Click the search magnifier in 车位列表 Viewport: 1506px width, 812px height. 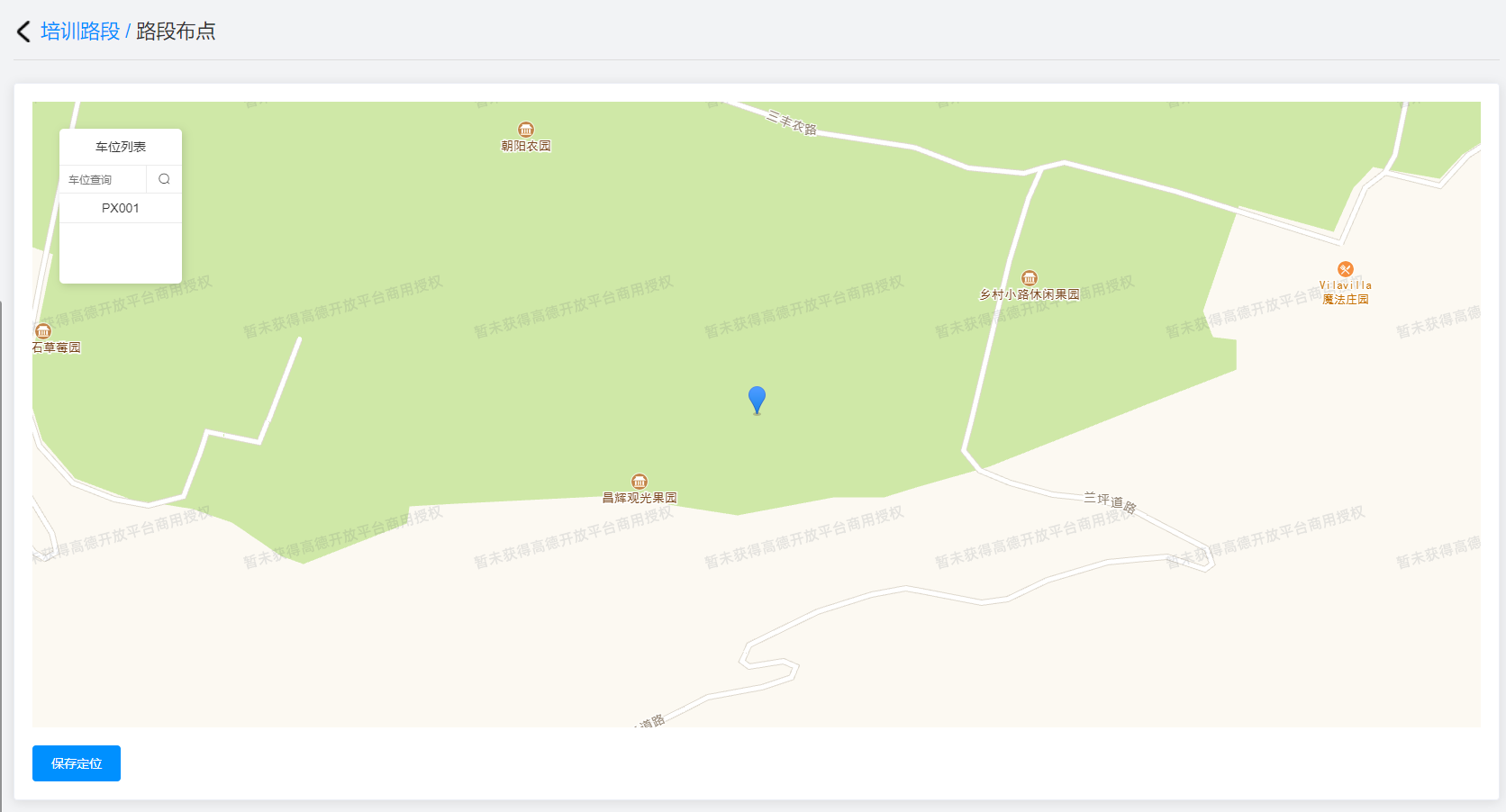click(164, 179)
